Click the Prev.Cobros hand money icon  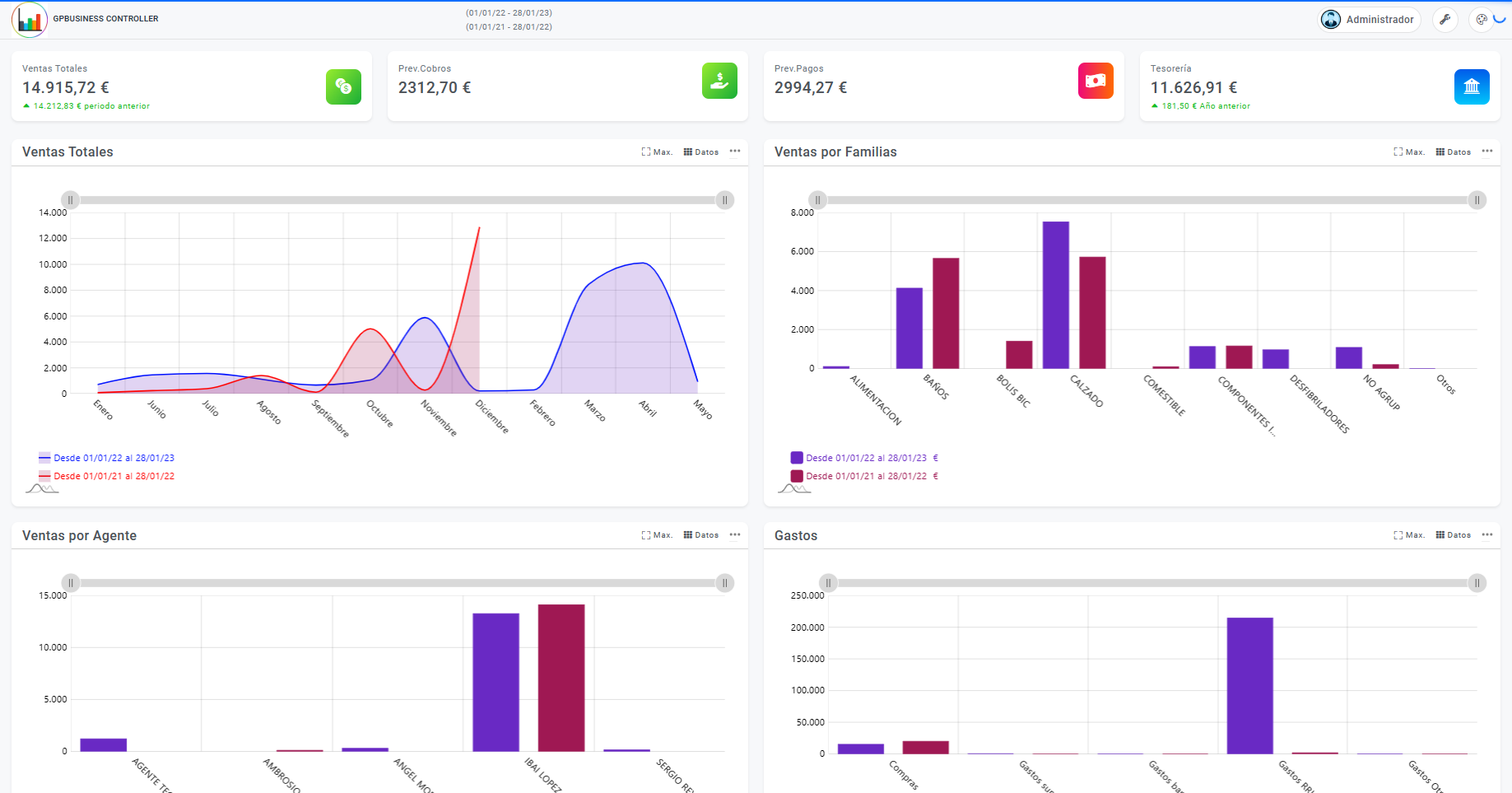point(719,82)
